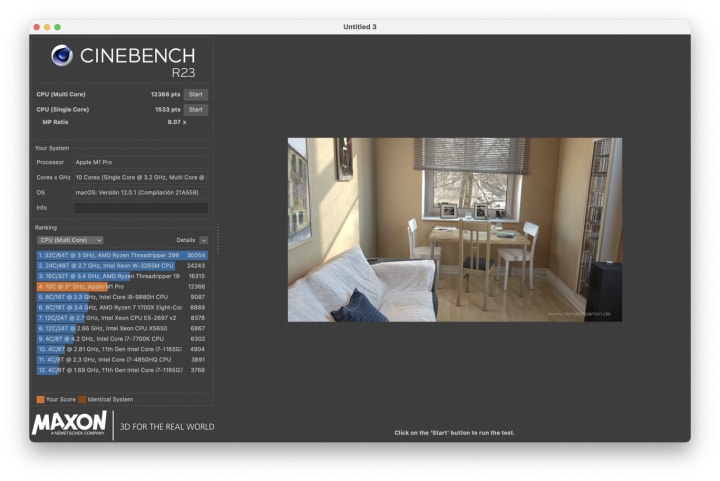Select ranking row 12 with score 3769
Image resolution: width=720 pixels, height=481 pixels.
pyautogui.click(x=122, y=370)
